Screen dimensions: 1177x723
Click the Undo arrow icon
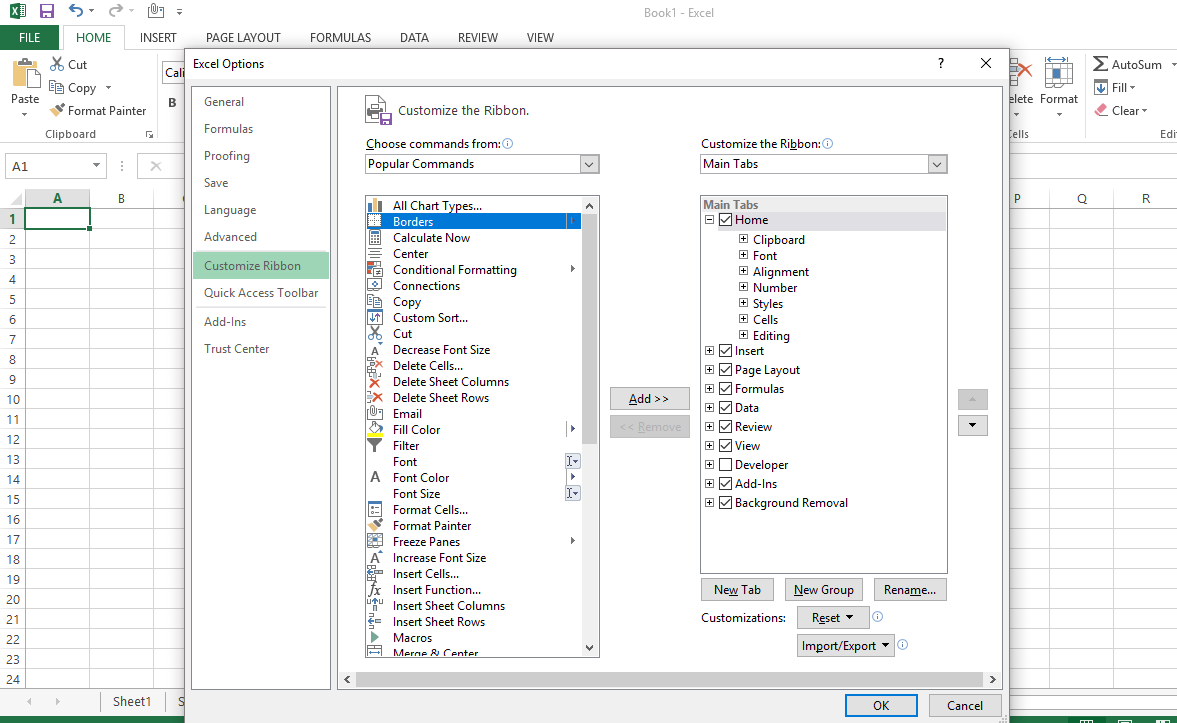76,12
